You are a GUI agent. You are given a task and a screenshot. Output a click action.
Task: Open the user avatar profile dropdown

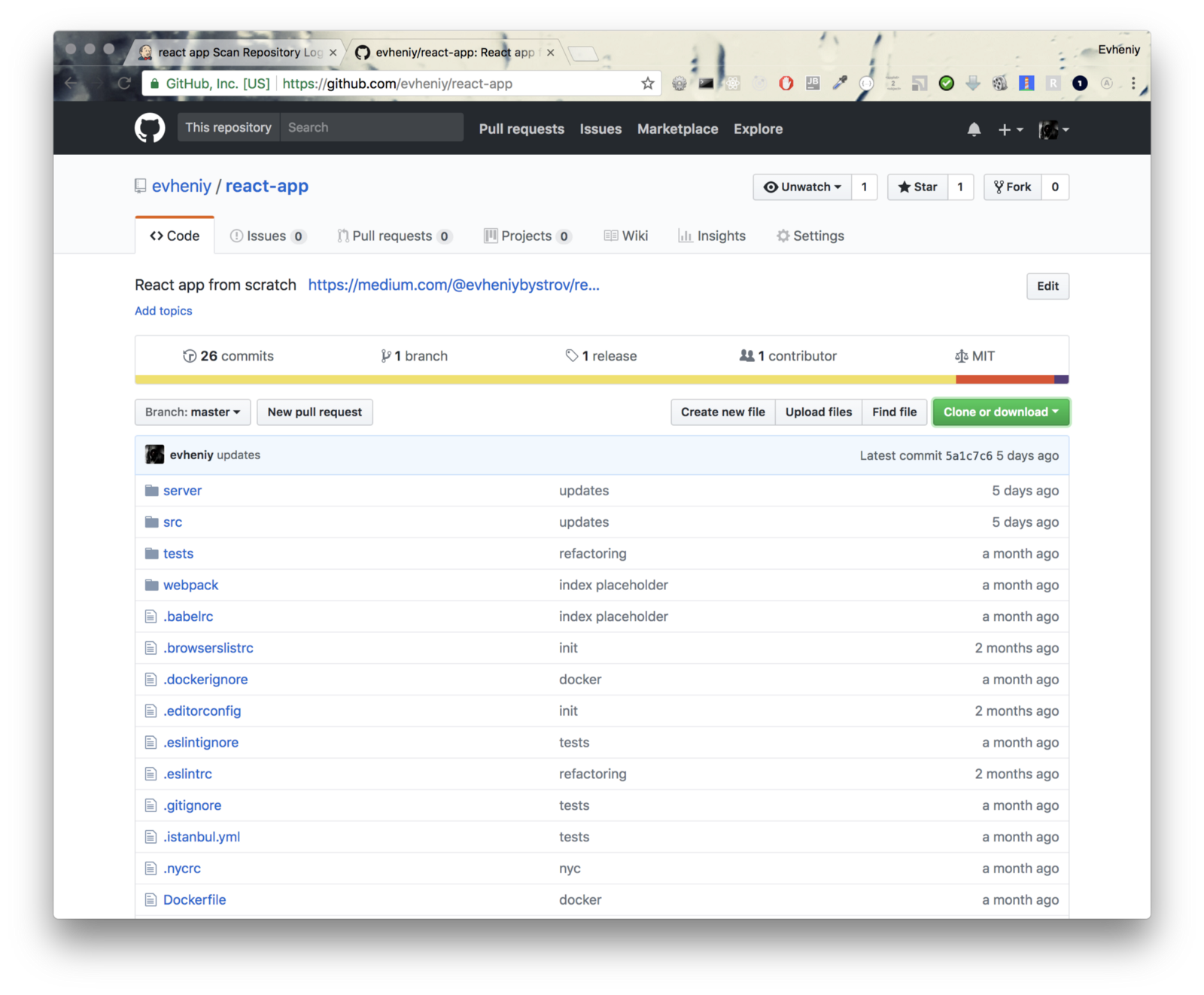[x=1053, y=129]
